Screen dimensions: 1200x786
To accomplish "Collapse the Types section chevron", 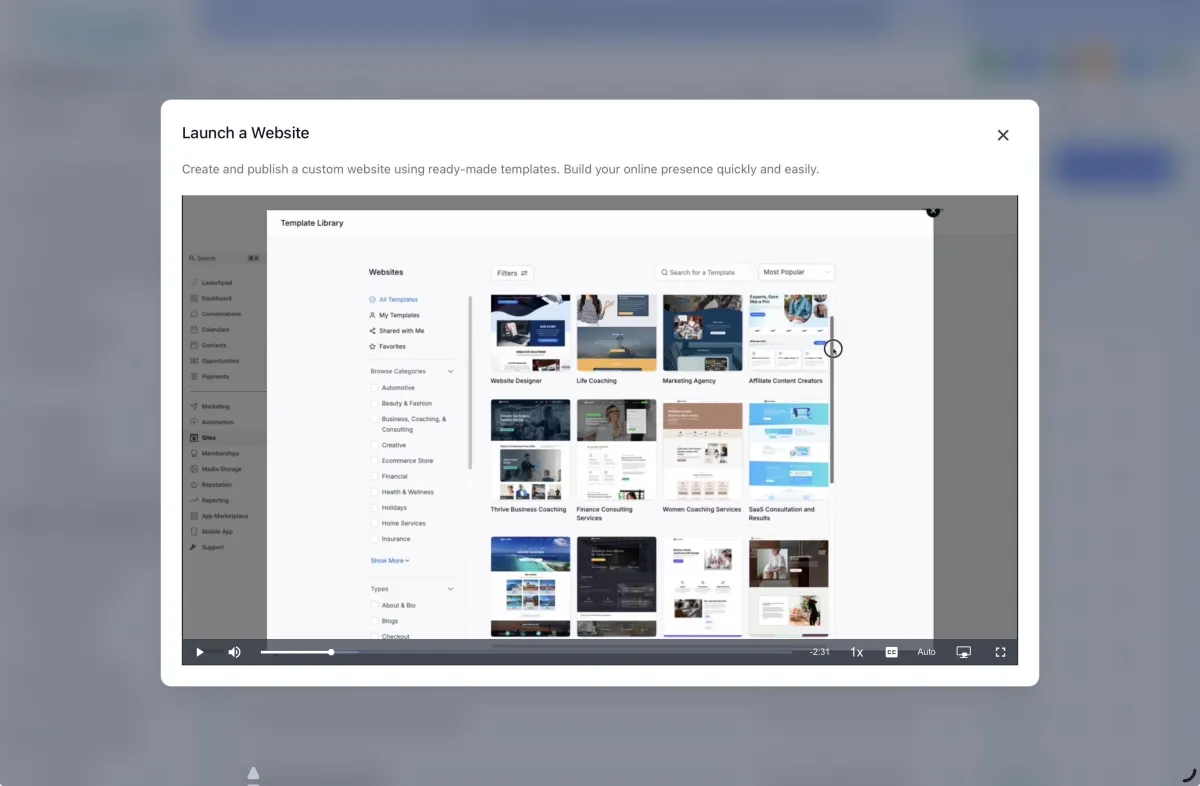I will point(450,589).
